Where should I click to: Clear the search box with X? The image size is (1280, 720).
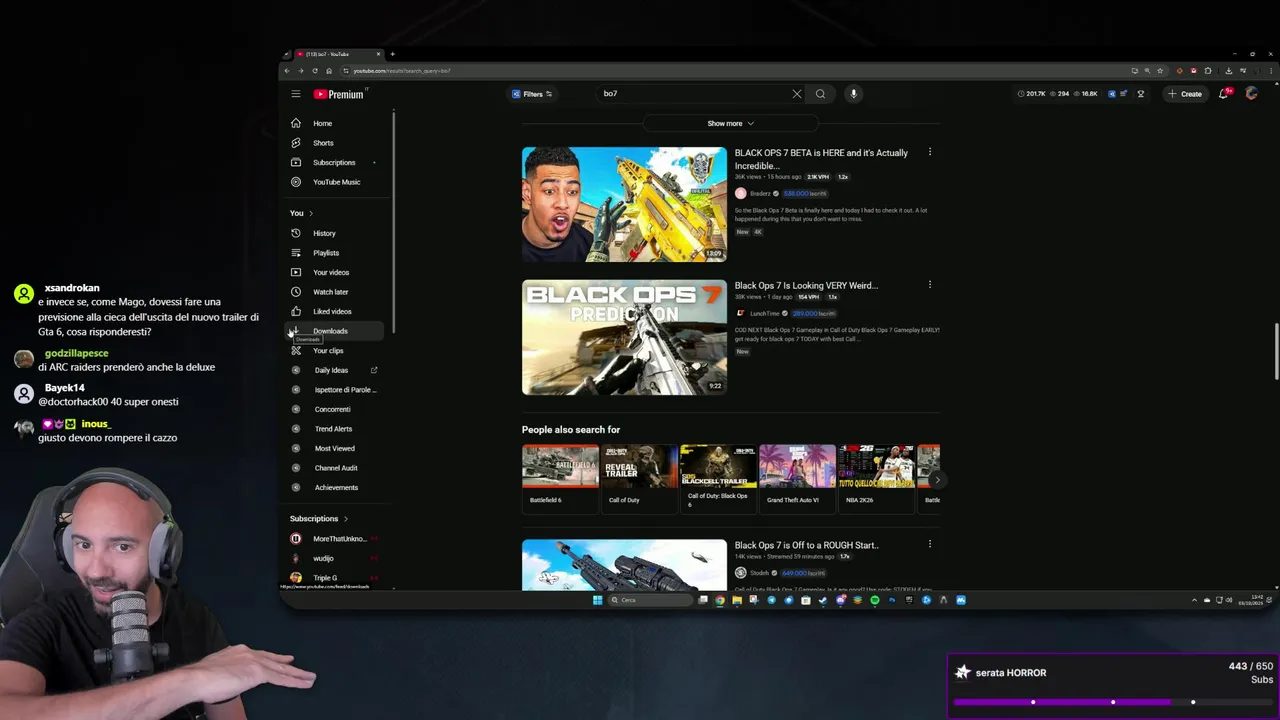click(797, 94)
